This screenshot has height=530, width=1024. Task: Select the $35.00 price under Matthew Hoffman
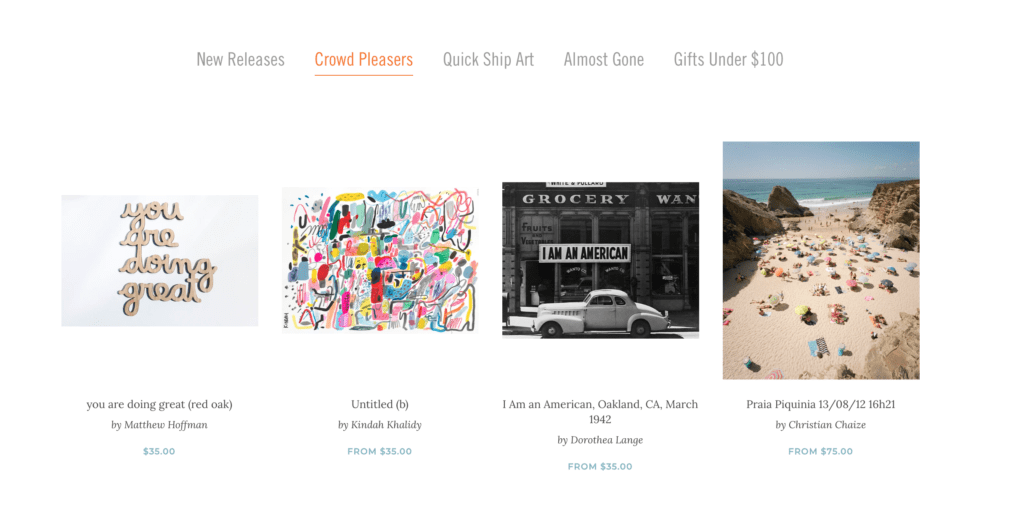[159, 451]
